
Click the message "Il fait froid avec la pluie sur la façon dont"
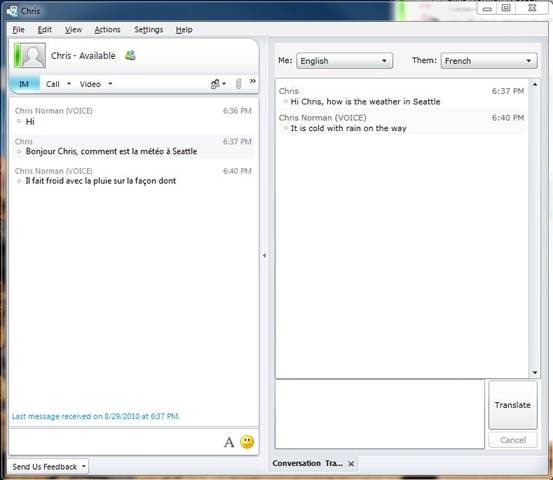click(101, 181)
